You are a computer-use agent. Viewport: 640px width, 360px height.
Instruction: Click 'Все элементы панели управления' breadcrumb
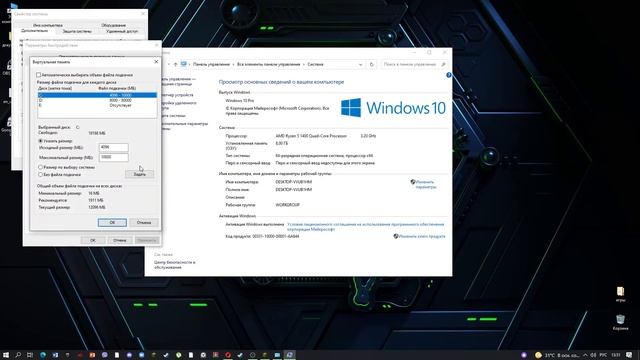pyautogui.click(x=269, y=64)
